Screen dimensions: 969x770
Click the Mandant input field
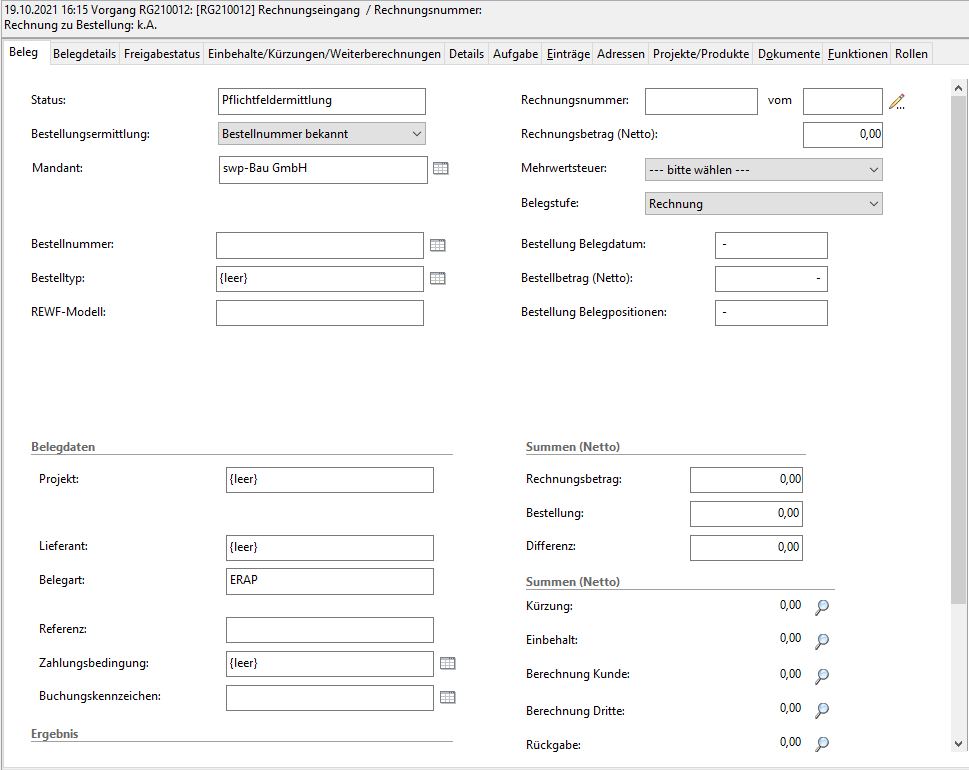coord(323,170)
